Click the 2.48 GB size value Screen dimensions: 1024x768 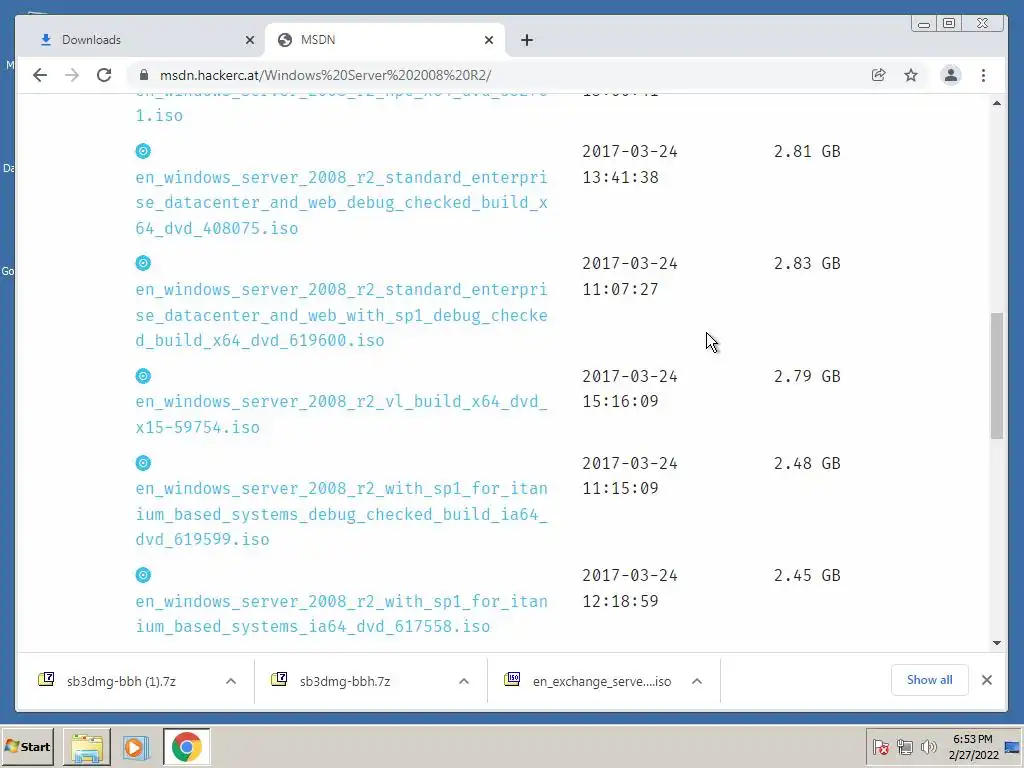(x=807, y=464)
